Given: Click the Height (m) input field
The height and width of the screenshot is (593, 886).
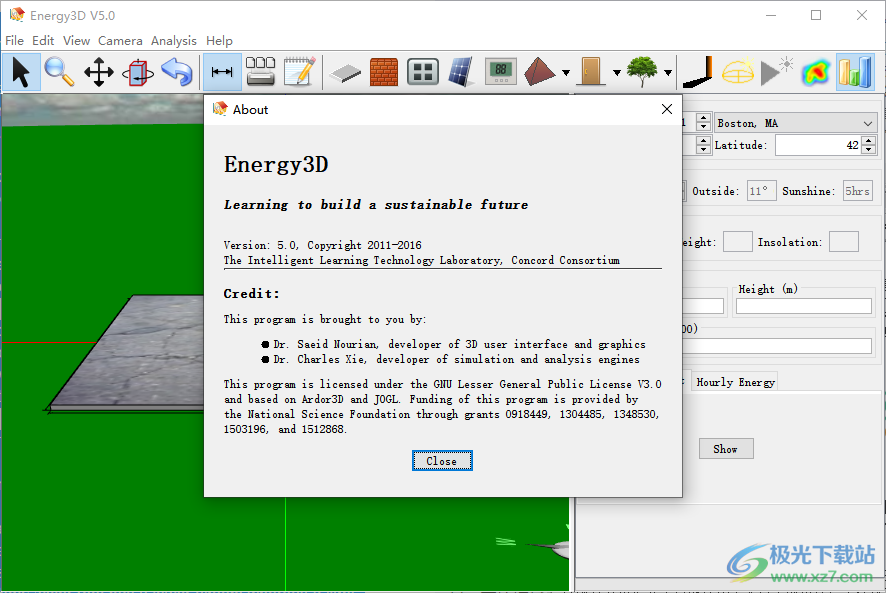Looking at the screenshot, I should 804,306.
